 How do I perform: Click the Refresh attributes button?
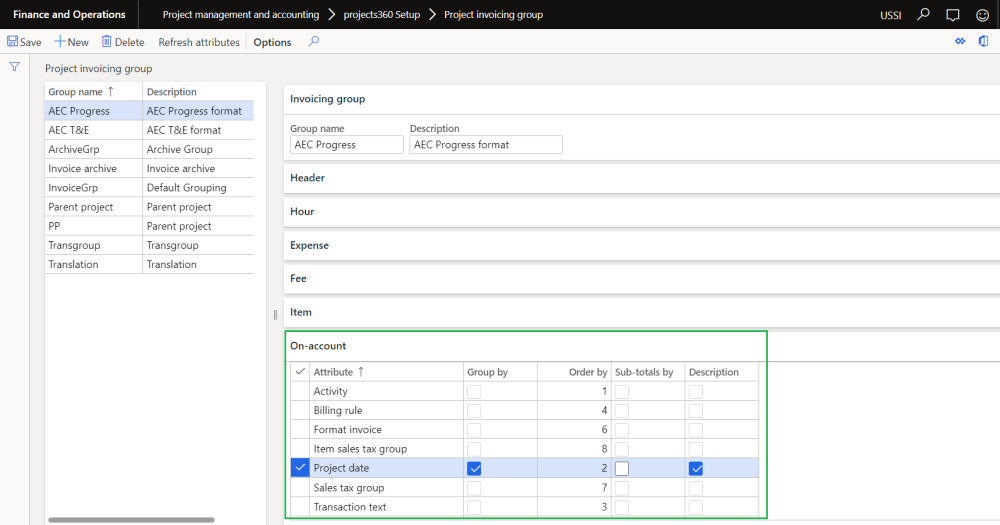tap(199, 42)
